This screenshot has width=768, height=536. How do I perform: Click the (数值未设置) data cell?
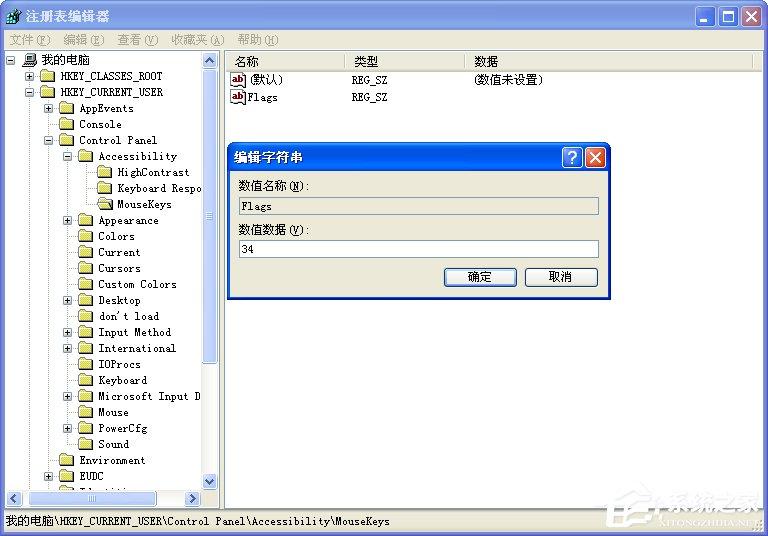[x=508, y=80]
